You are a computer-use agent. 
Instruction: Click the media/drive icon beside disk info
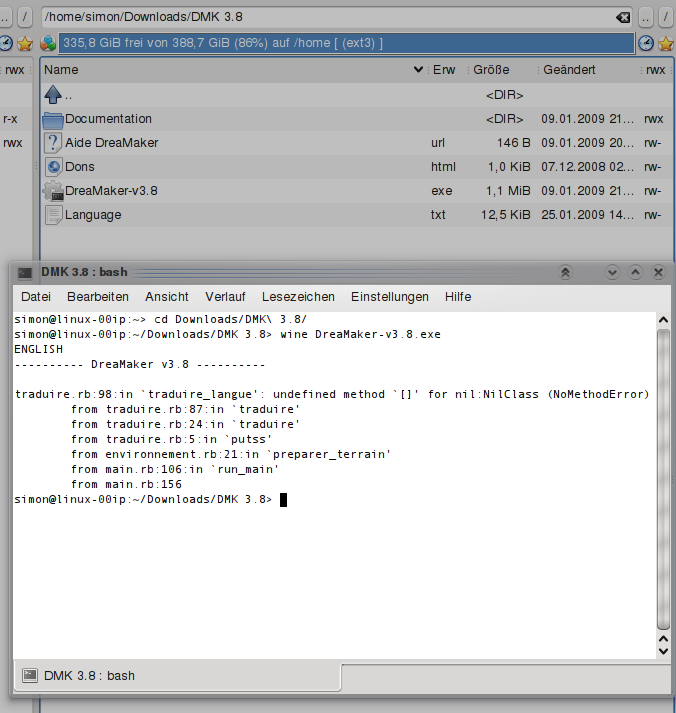(x=48, y=43)
